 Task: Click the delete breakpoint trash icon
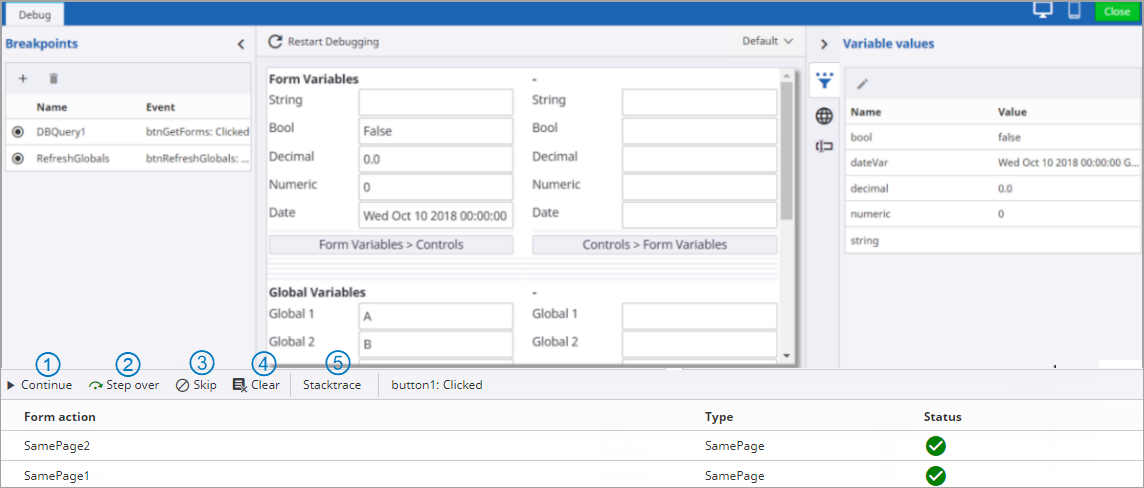54,78
